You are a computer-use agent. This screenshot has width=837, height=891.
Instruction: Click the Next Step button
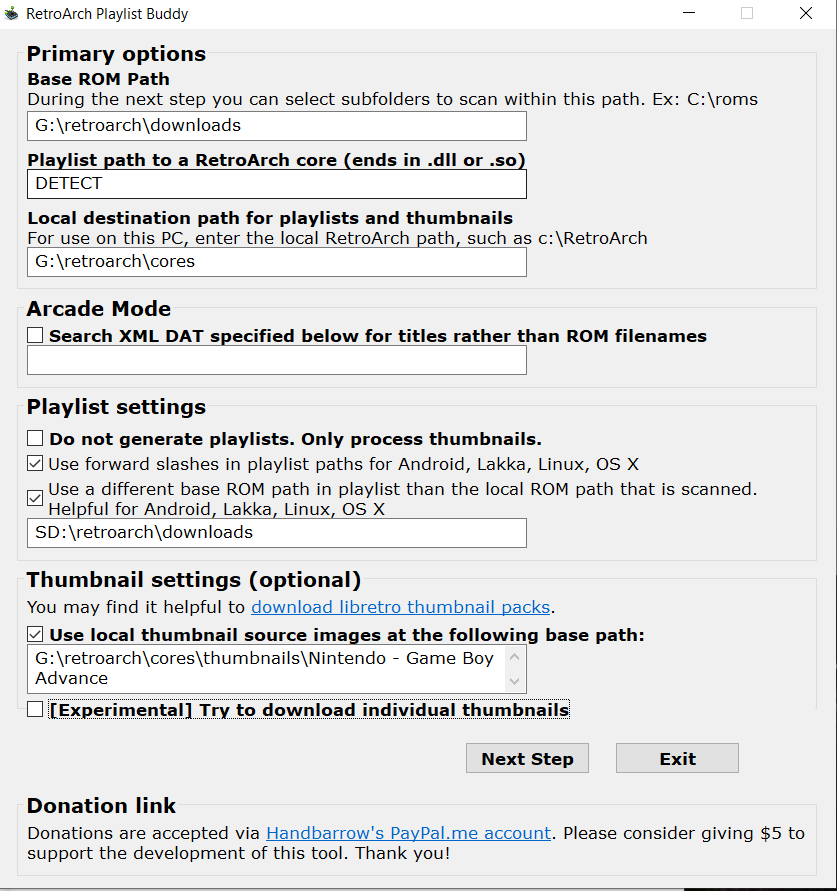pos(527,758)
